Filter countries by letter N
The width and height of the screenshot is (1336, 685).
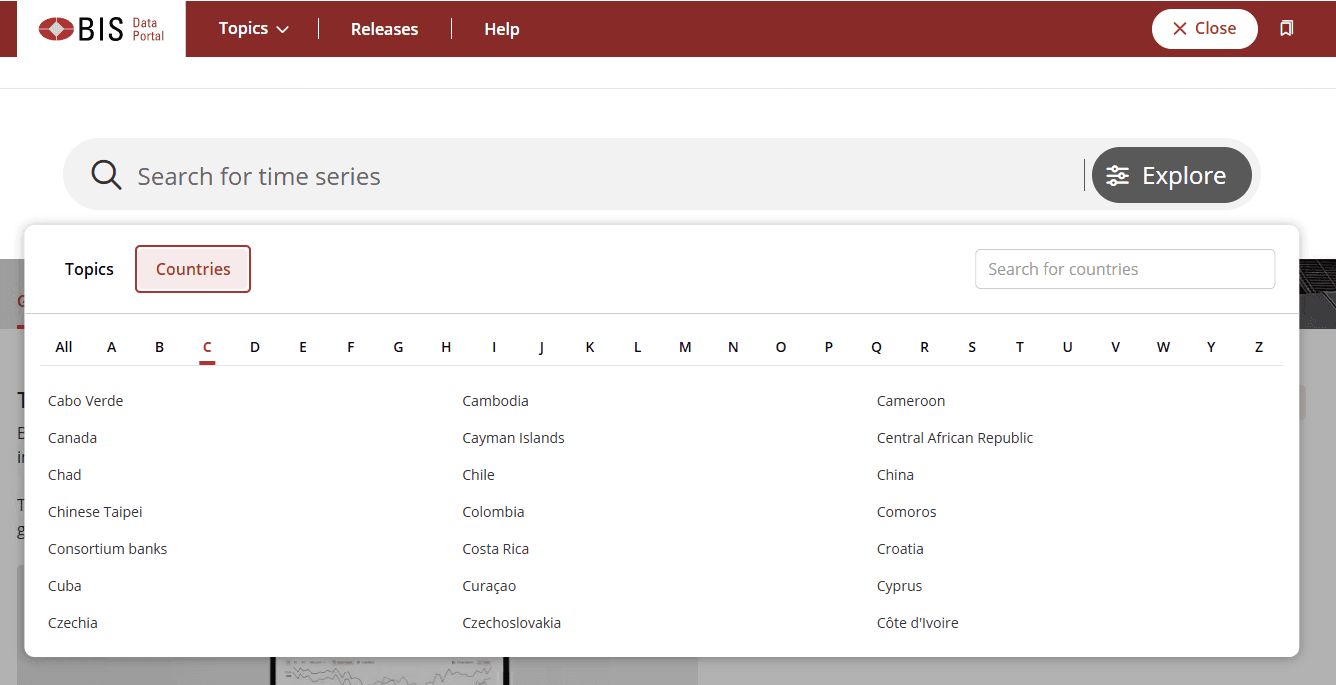point(733,347)
